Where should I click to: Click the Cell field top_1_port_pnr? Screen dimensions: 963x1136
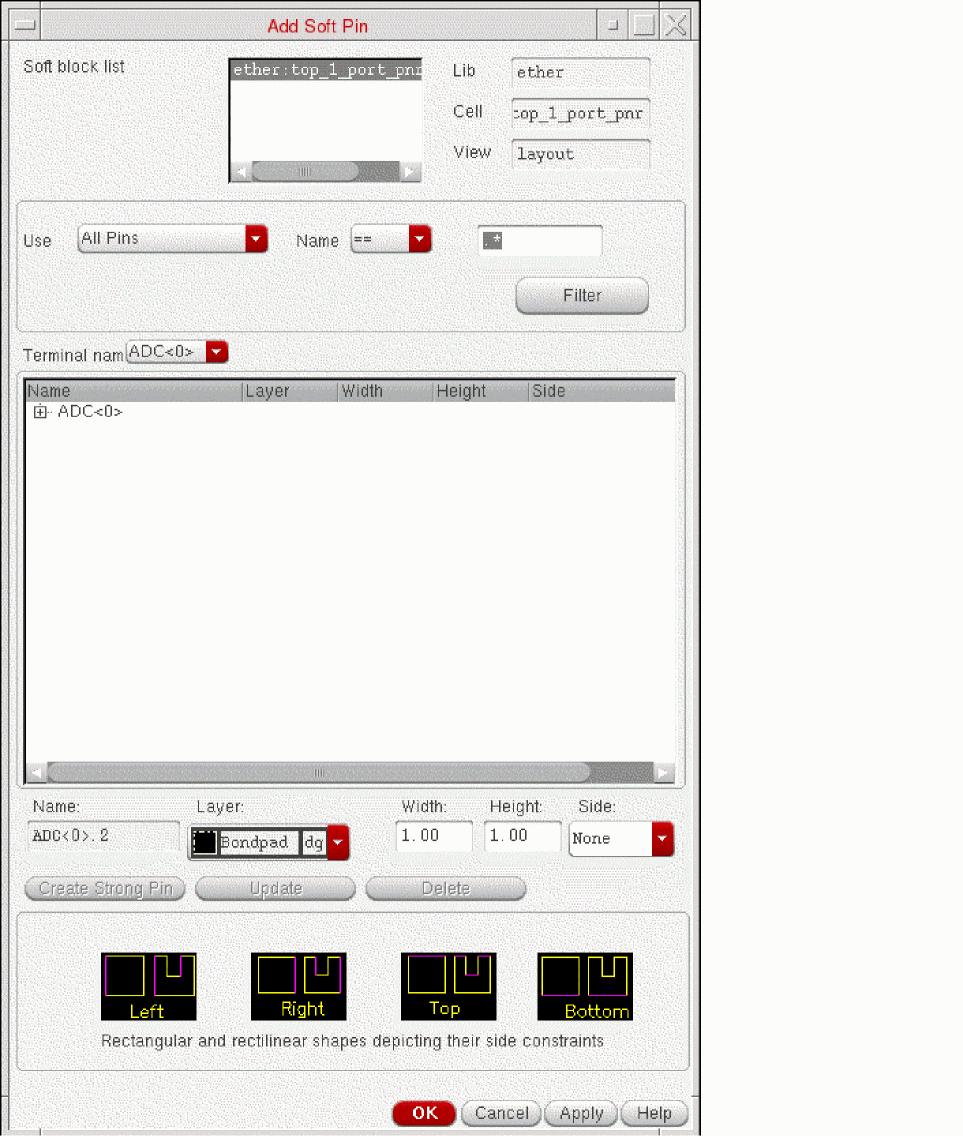[x=580, y=113]
